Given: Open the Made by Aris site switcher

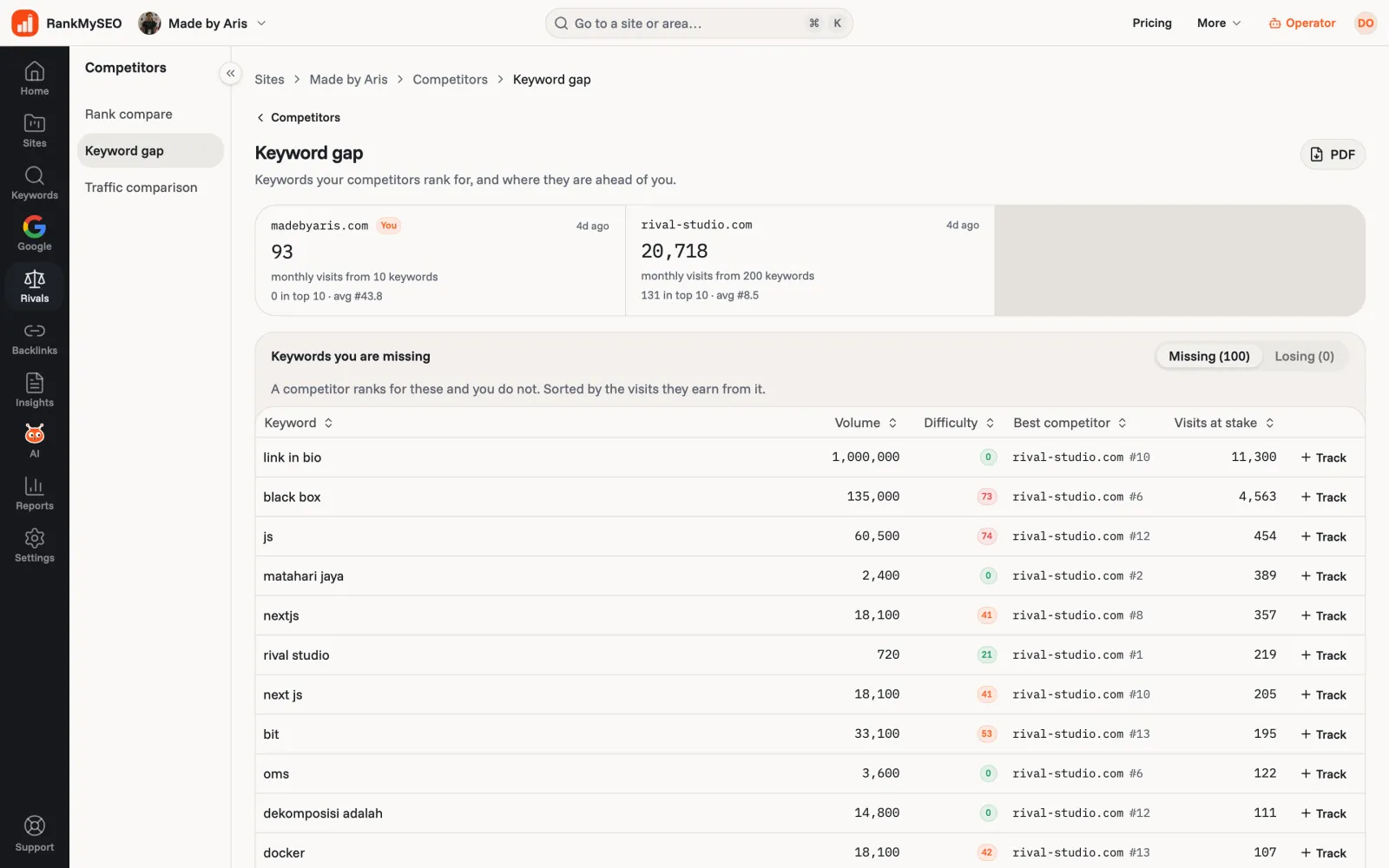Looking at the screenshot, I should click(x=202, y=23).
